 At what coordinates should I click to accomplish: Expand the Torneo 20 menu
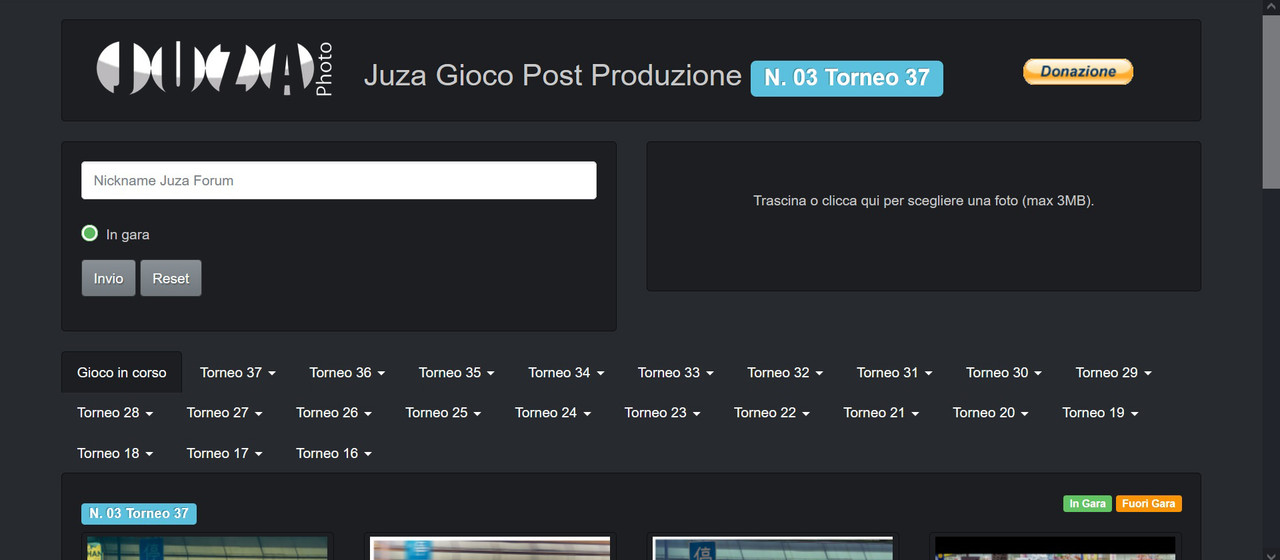pyautogui.click(x=991, y=412)
